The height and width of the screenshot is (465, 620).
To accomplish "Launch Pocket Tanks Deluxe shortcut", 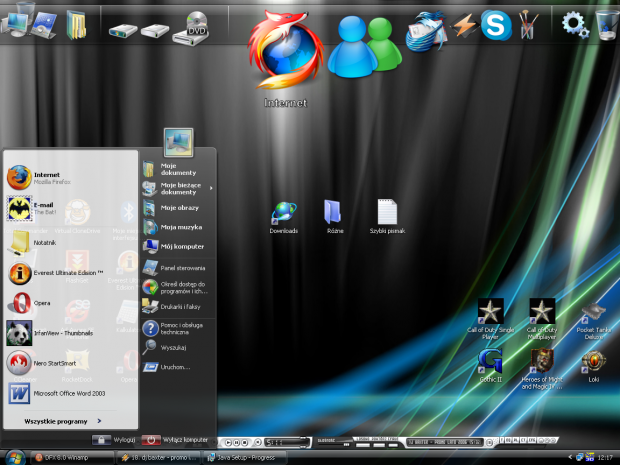I will [x=594, y=321].
